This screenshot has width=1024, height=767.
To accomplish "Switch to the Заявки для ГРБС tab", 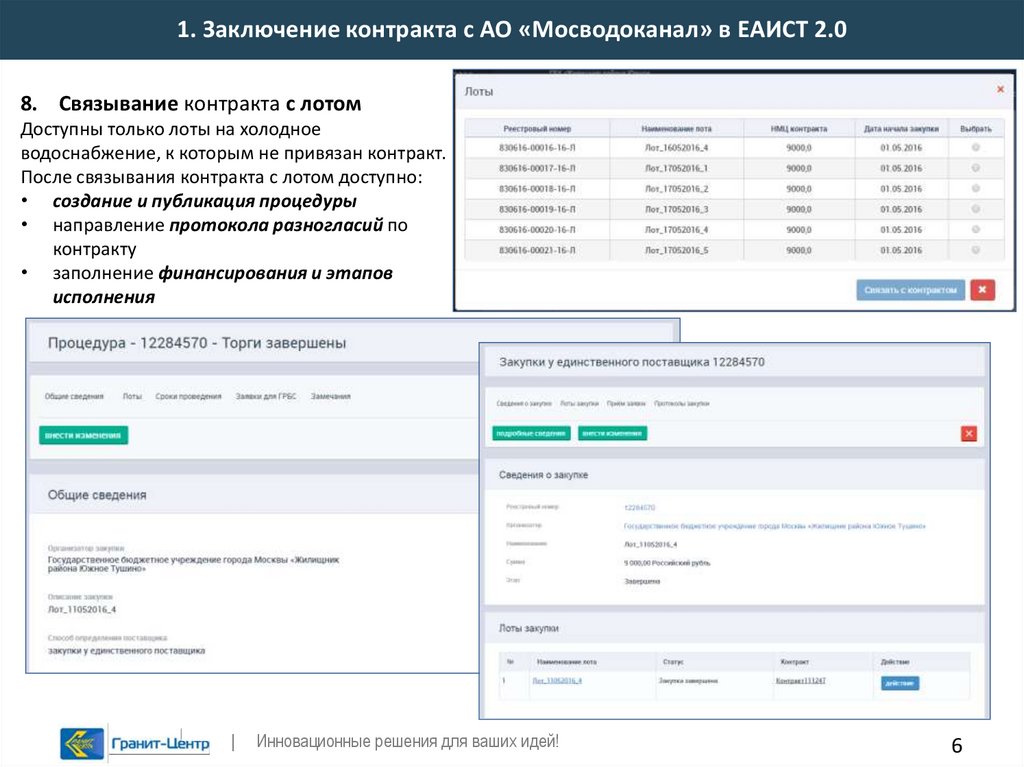I will [x=266, y=396].
